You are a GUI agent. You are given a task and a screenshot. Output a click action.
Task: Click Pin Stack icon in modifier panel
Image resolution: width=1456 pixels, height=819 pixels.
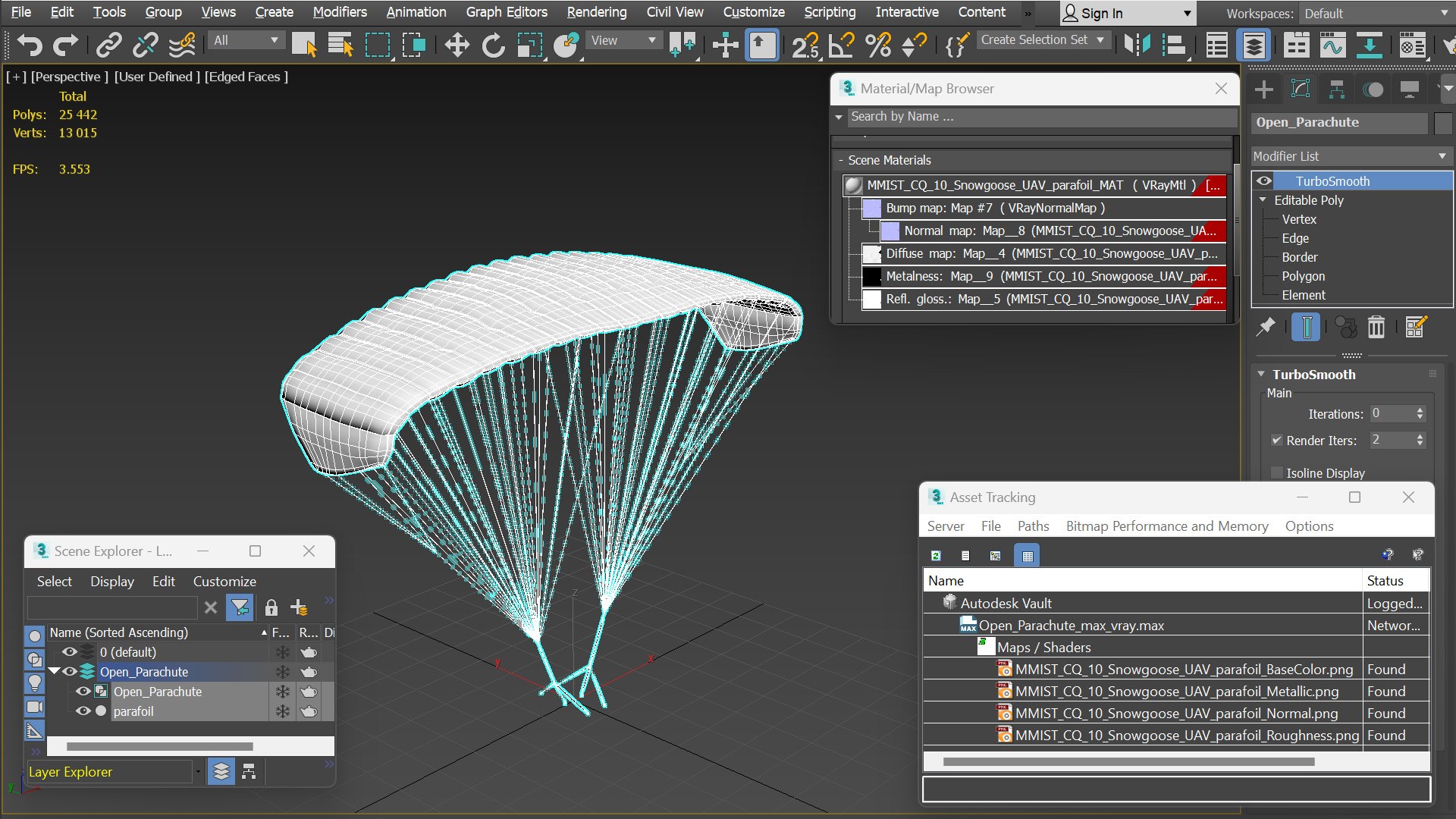coord(1265,327)
